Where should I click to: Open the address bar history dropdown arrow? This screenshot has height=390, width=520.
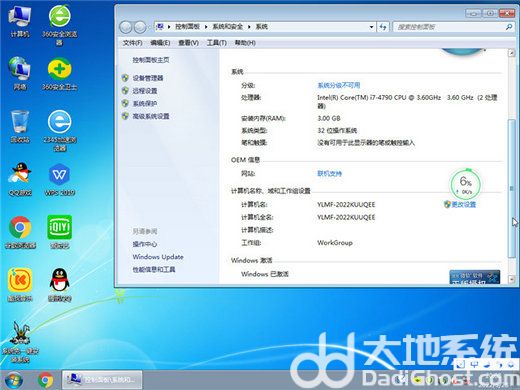tap(371, 27)
